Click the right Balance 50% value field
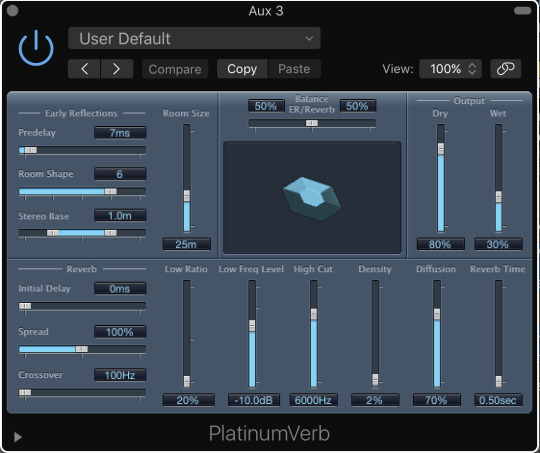This screenshot has height=453, width=540. click(357, 106)
